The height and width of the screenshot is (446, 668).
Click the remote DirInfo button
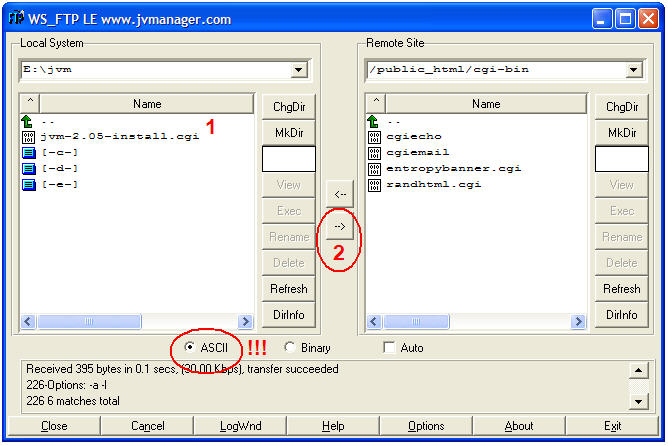(x=622, y=315)
